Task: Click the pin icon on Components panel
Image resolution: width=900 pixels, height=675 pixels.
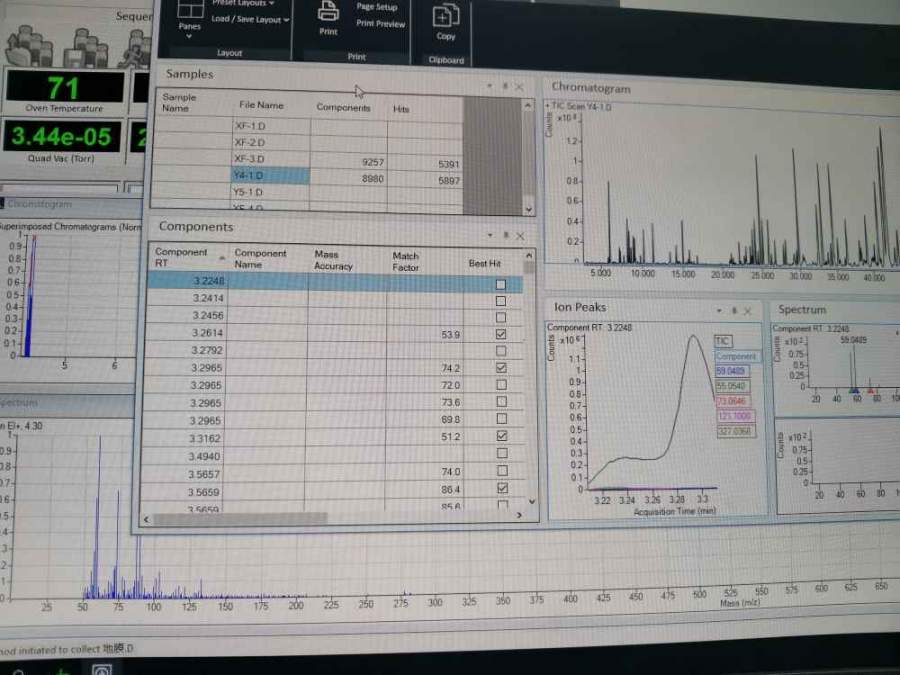Action: 506,236
